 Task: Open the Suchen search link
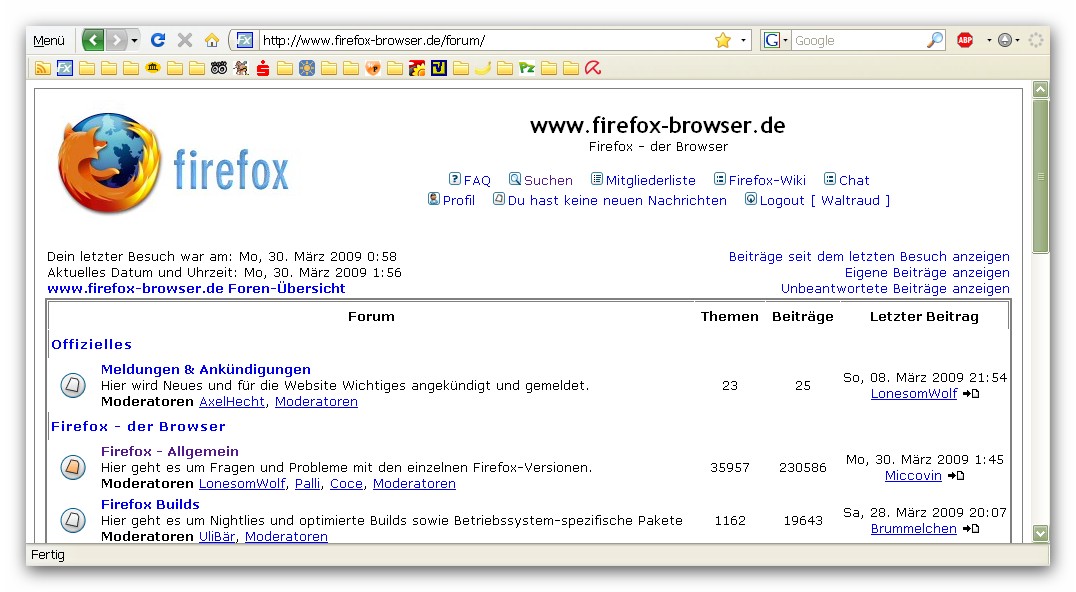click(x=541, y=180)
